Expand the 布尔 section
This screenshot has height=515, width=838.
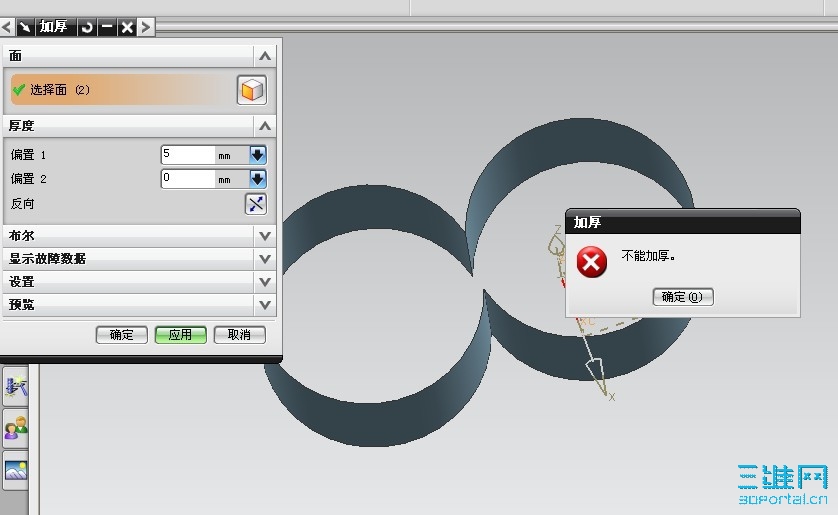pos(265,236)
